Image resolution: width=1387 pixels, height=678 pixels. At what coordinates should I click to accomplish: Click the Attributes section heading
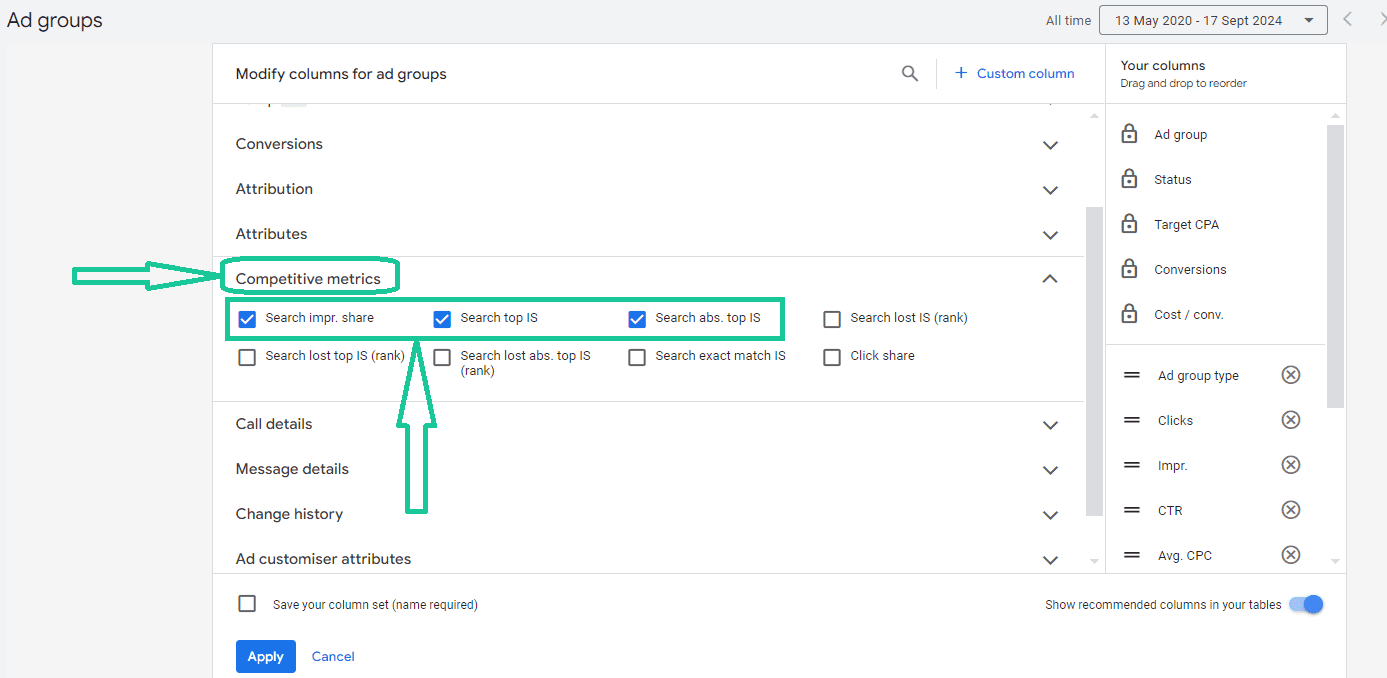[271, 234]
